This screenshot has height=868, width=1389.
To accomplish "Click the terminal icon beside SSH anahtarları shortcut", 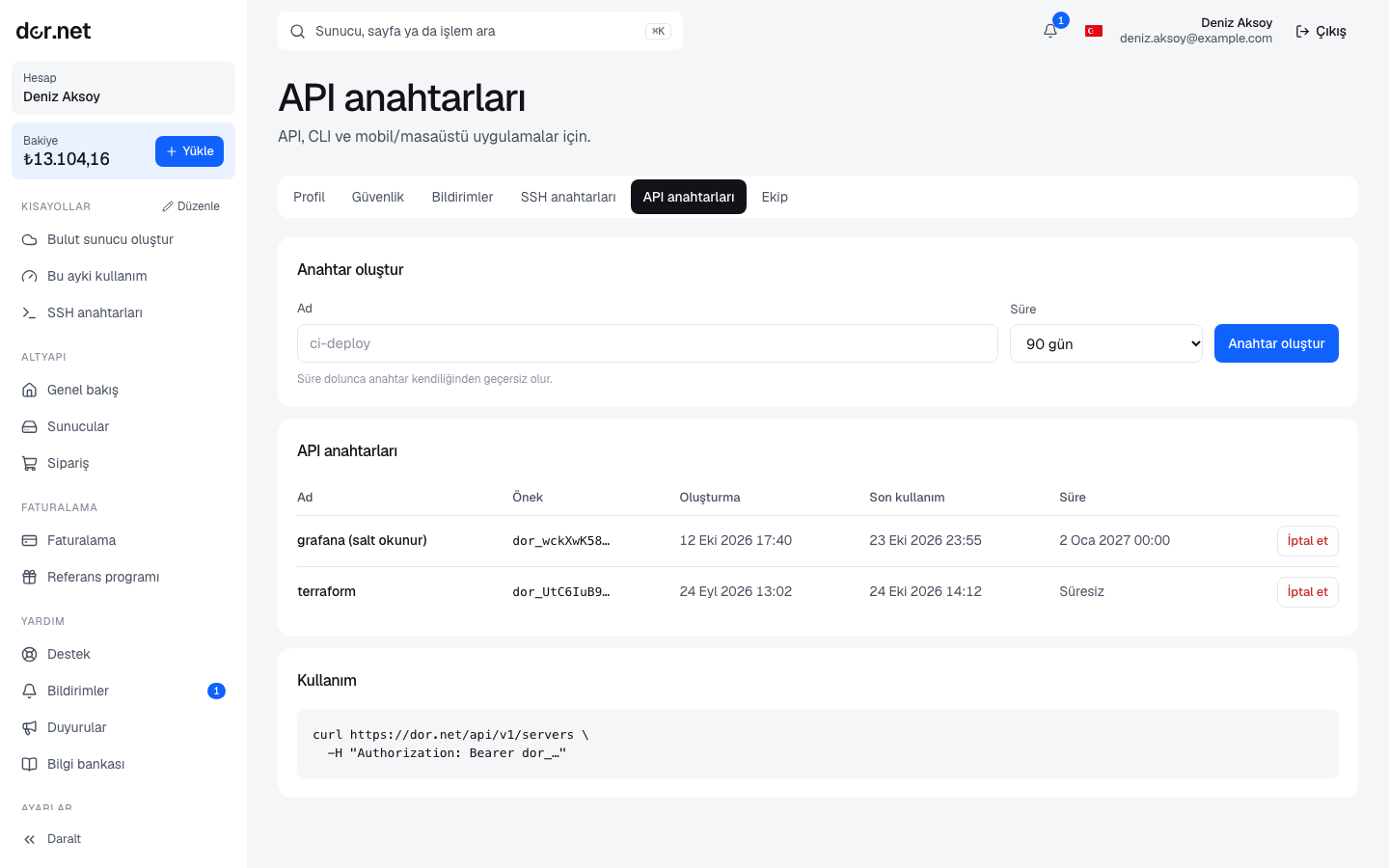I will point(30,312).
